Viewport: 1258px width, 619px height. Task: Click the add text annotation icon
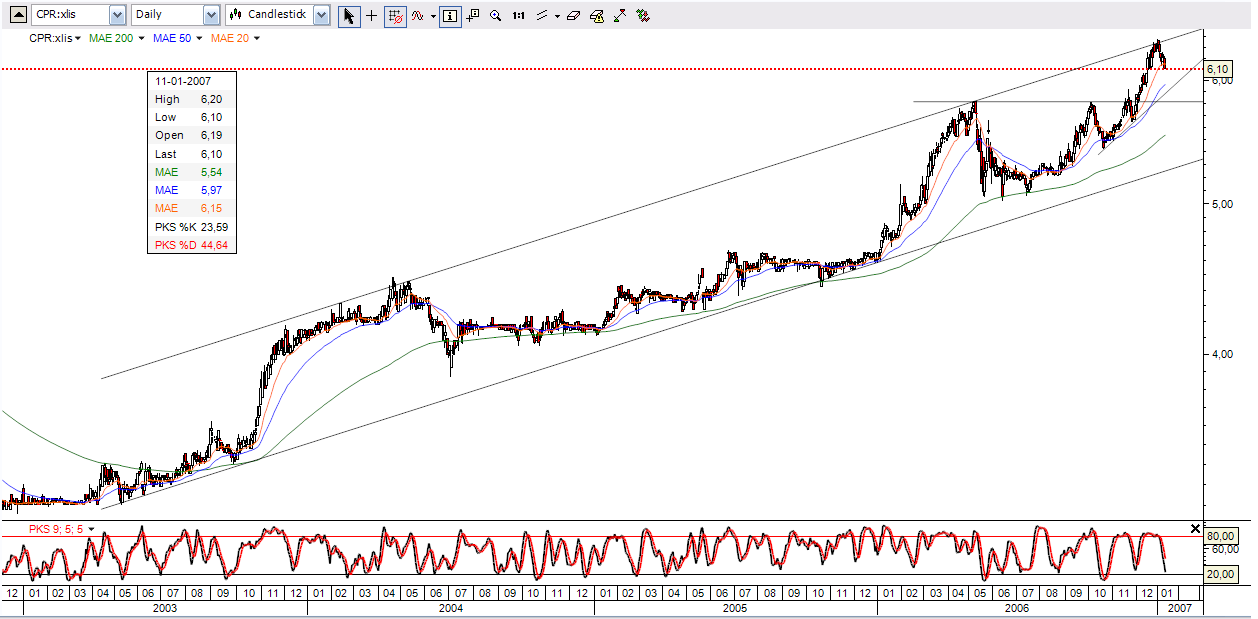click(x=473, y=16)
